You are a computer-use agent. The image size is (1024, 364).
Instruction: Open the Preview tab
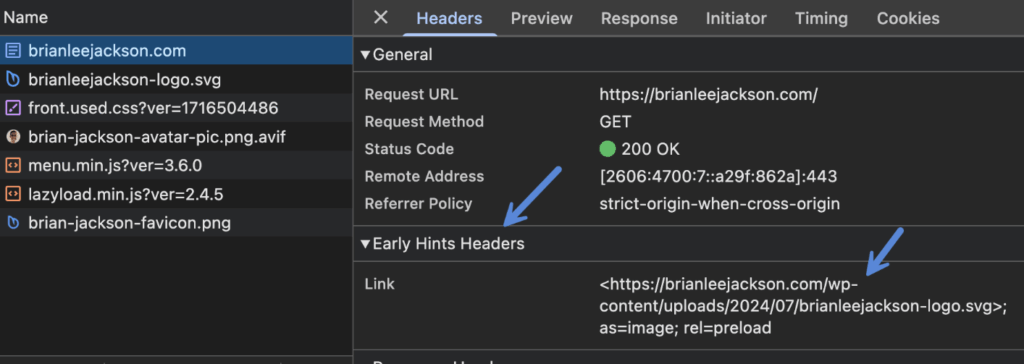click(x=541, y=19)
